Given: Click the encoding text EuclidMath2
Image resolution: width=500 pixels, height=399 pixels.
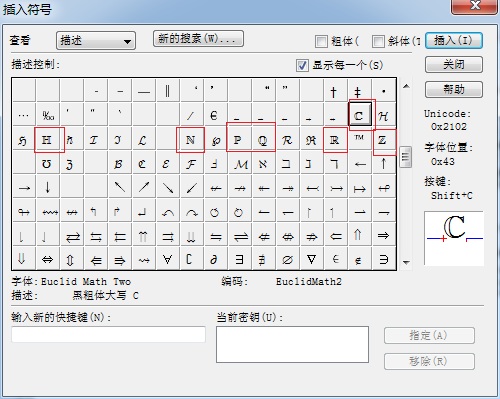Looking at the screenshot, I should 309,282.
